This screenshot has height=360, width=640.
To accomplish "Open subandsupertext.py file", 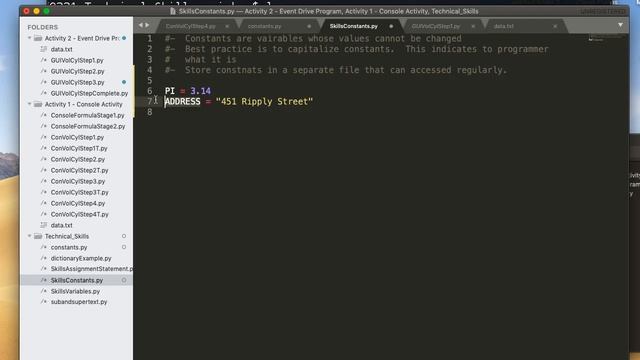I will tap(79, 302).
